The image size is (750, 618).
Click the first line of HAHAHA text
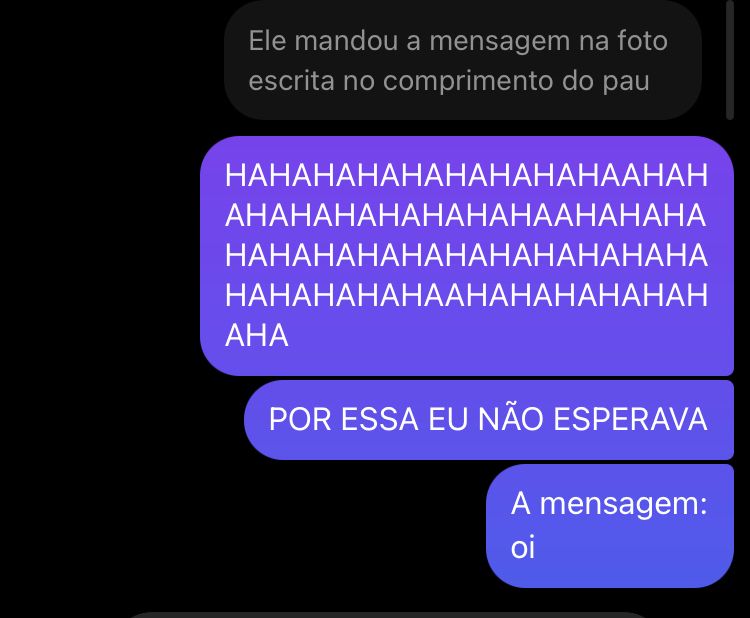click(x=466, y=176)
